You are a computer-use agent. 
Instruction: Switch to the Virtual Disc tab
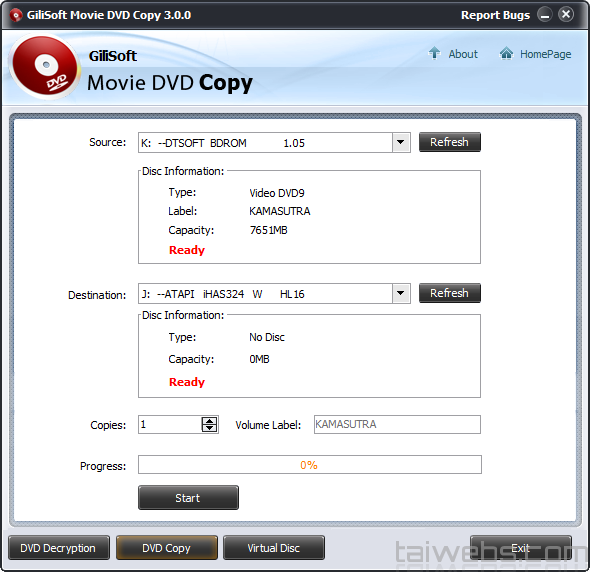[x=274, y=548]
